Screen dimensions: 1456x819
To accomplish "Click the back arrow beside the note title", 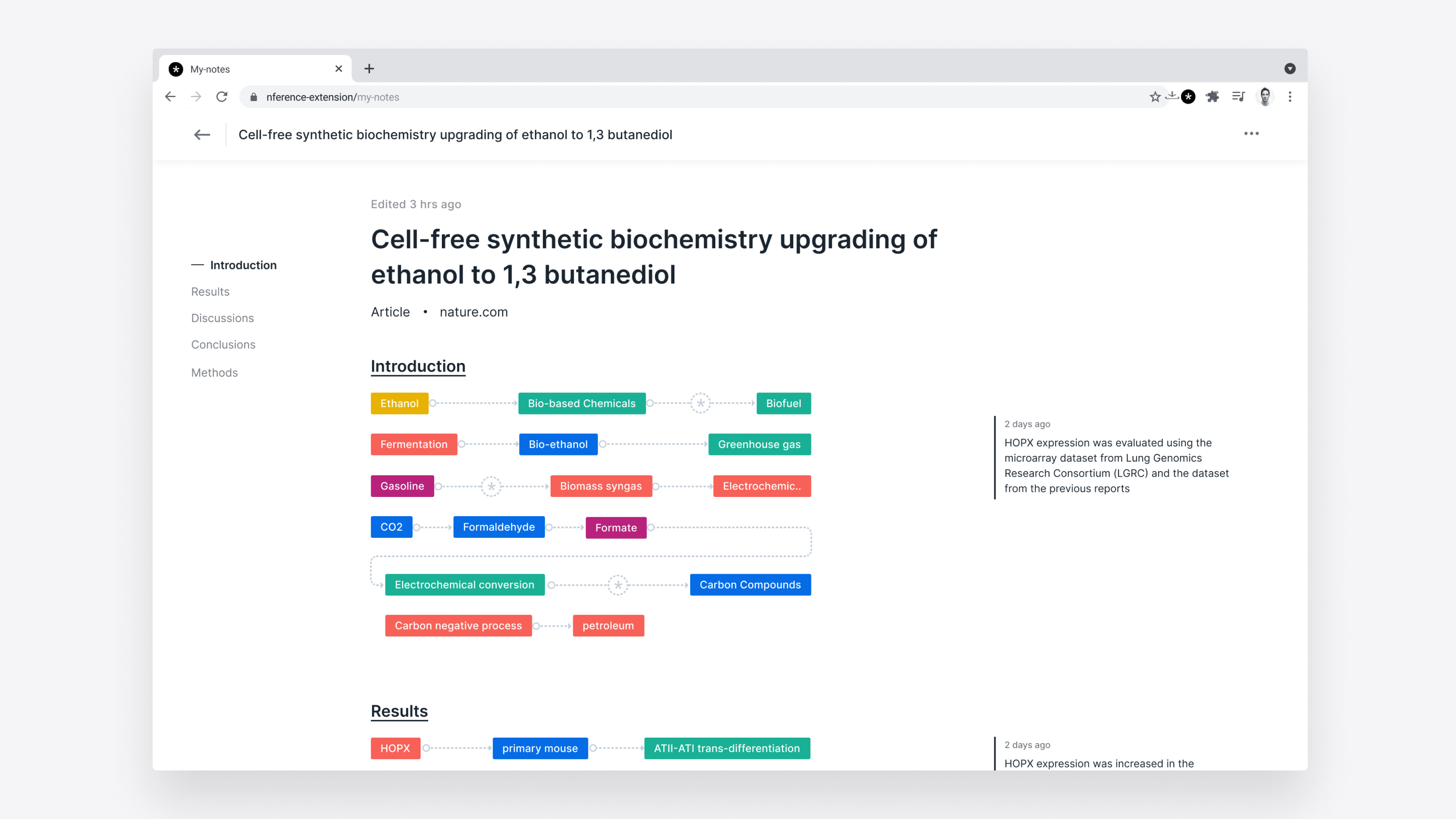I will pyautogui.click(x=202, y=134).
